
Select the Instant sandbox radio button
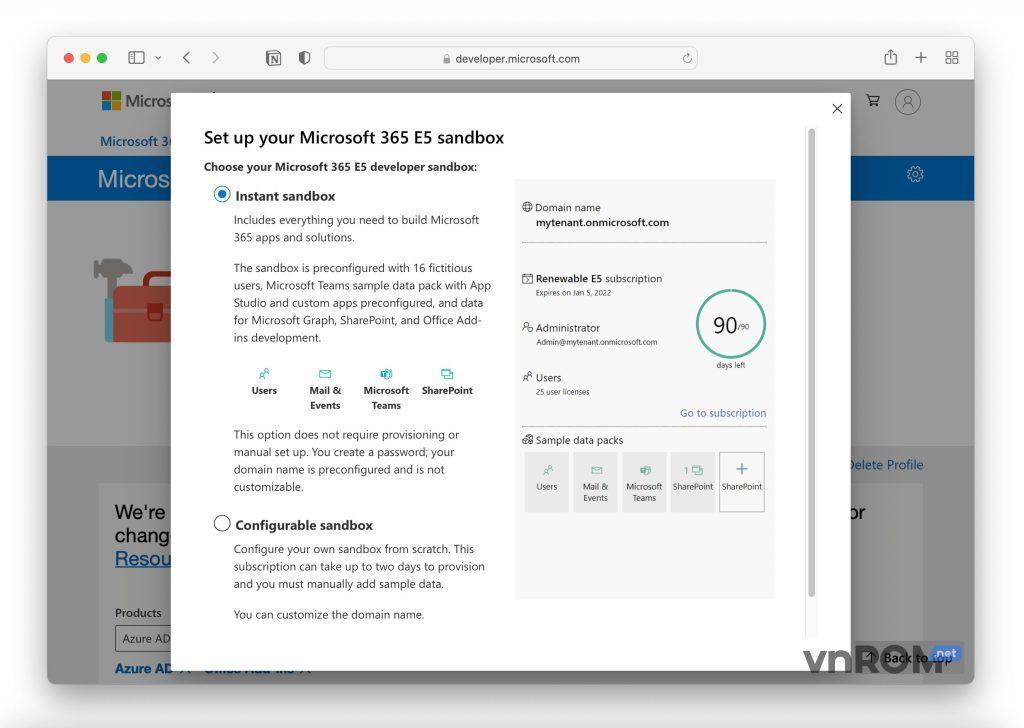(x=222, y=195)
